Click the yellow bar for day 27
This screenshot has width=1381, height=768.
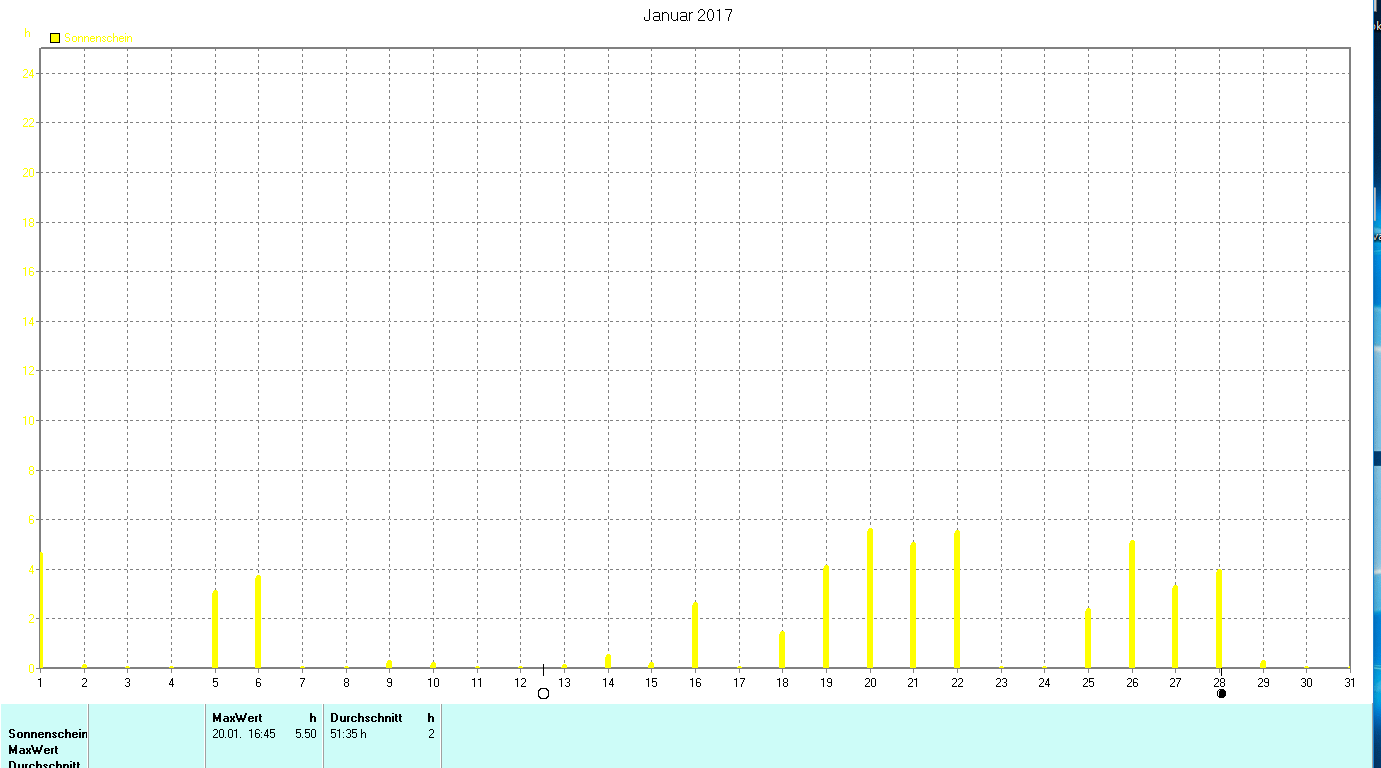1175,627
